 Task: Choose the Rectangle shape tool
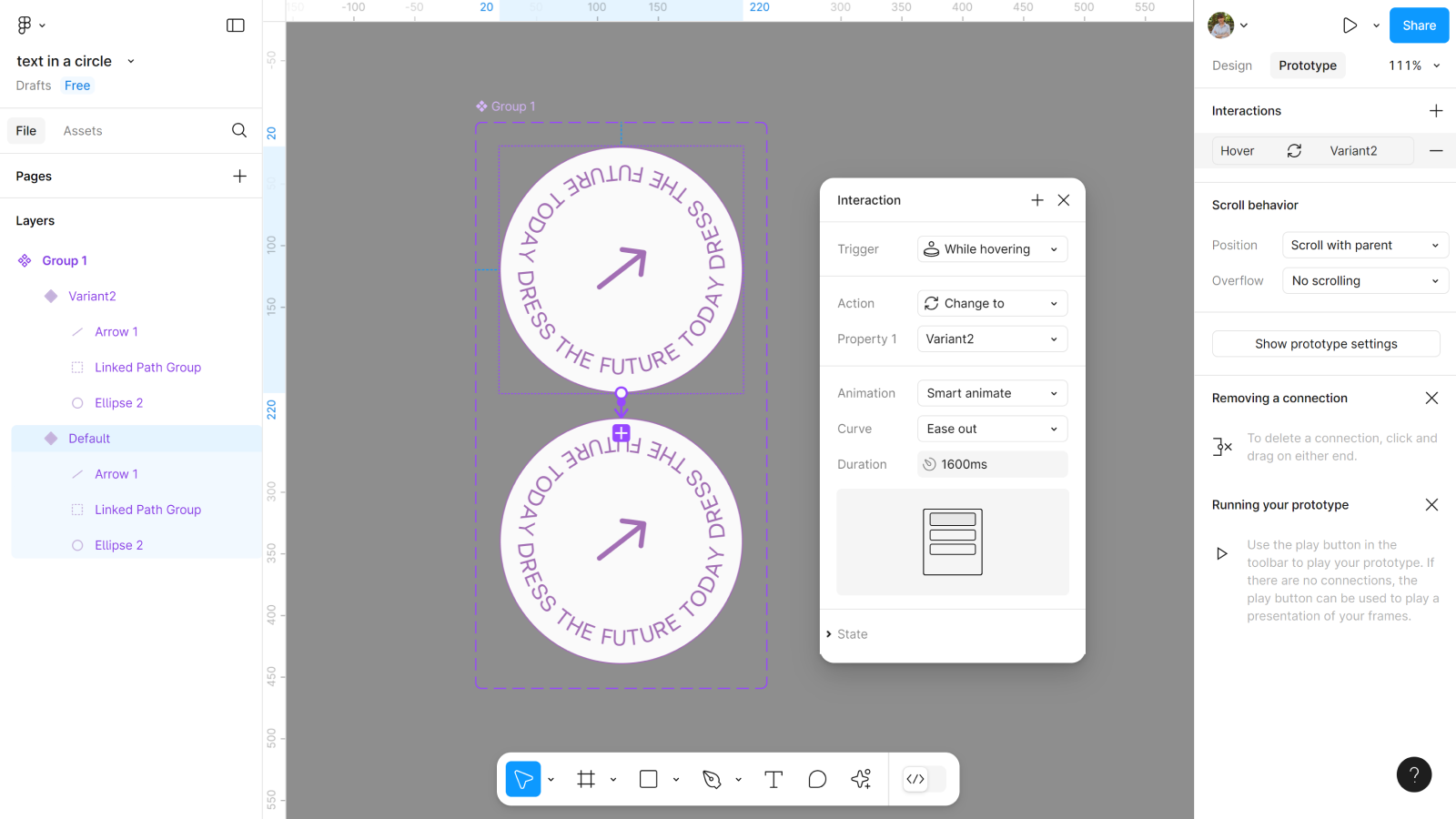click(x=648, y=779)
